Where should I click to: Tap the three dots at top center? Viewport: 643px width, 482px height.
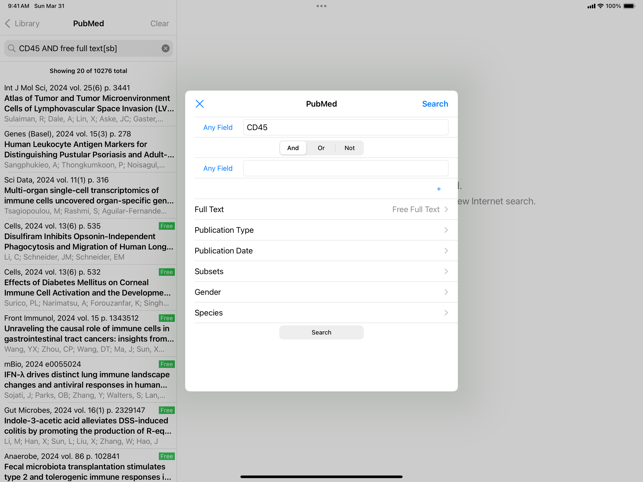point(321,6)
